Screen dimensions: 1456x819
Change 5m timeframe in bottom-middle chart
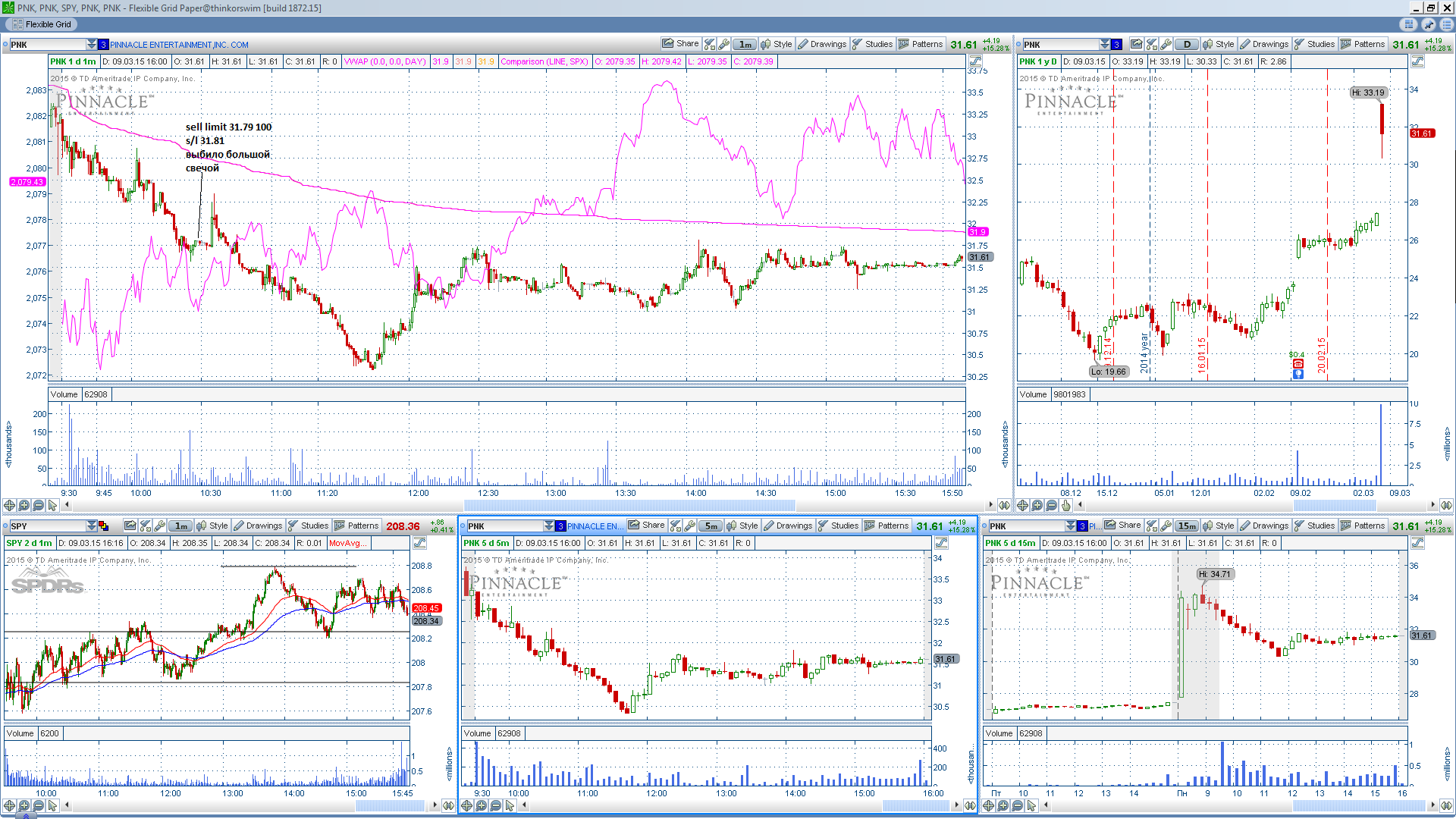(711, 526)
